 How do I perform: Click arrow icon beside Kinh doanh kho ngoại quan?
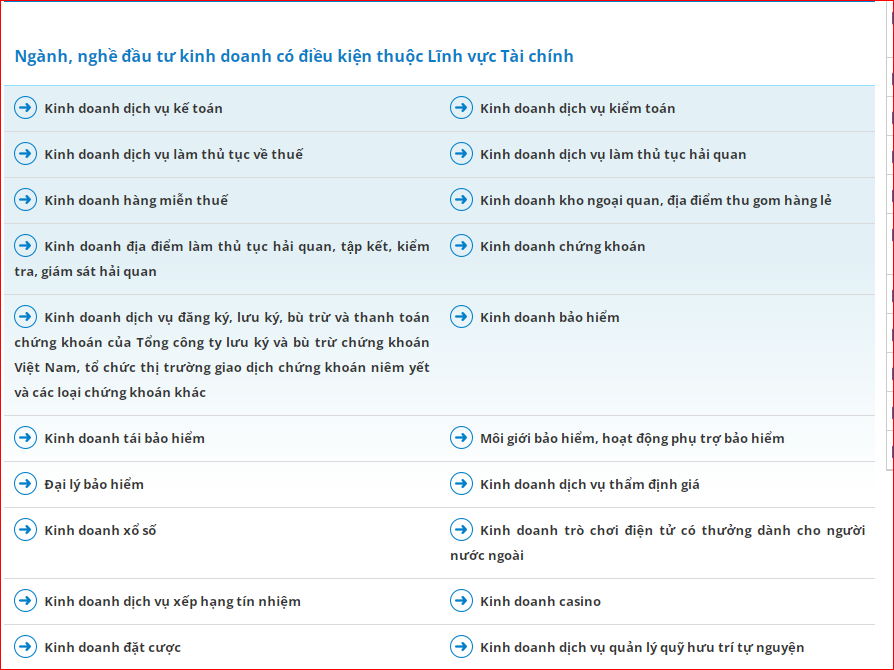[461, 200]
